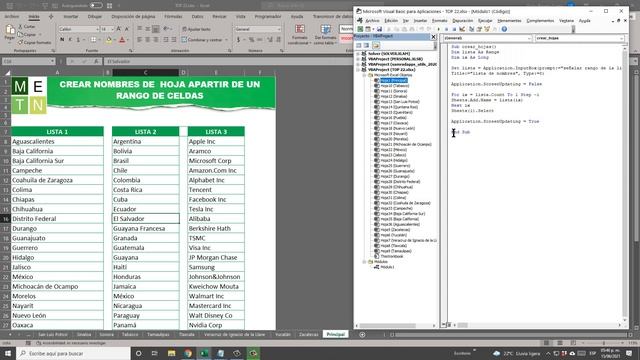This screenshot has height=360, width=640.
Task: Save the VBA project with disk icon
Action: point(379,29)
